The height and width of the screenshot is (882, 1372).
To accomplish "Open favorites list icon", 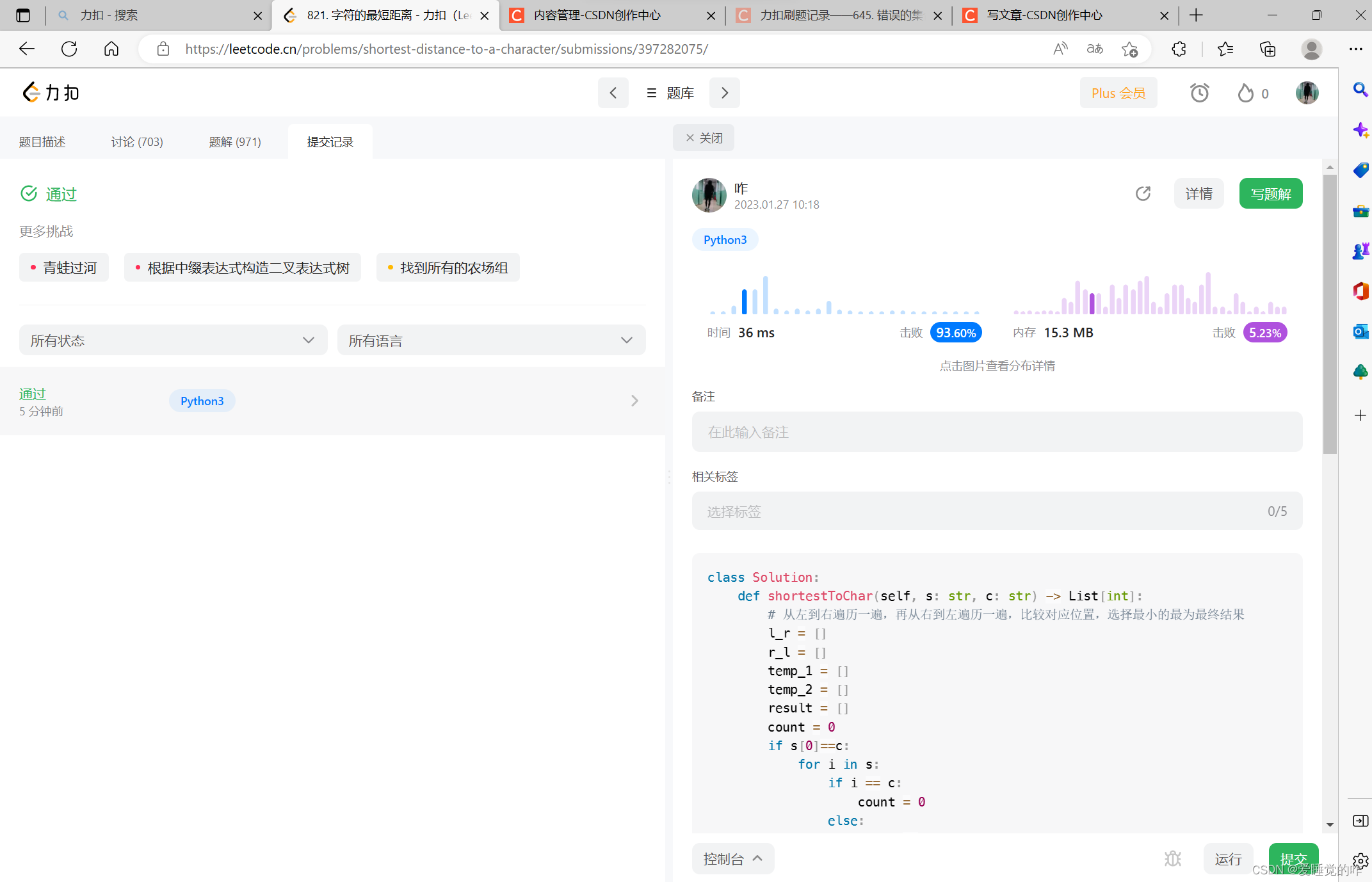I will pos(1225,49).
